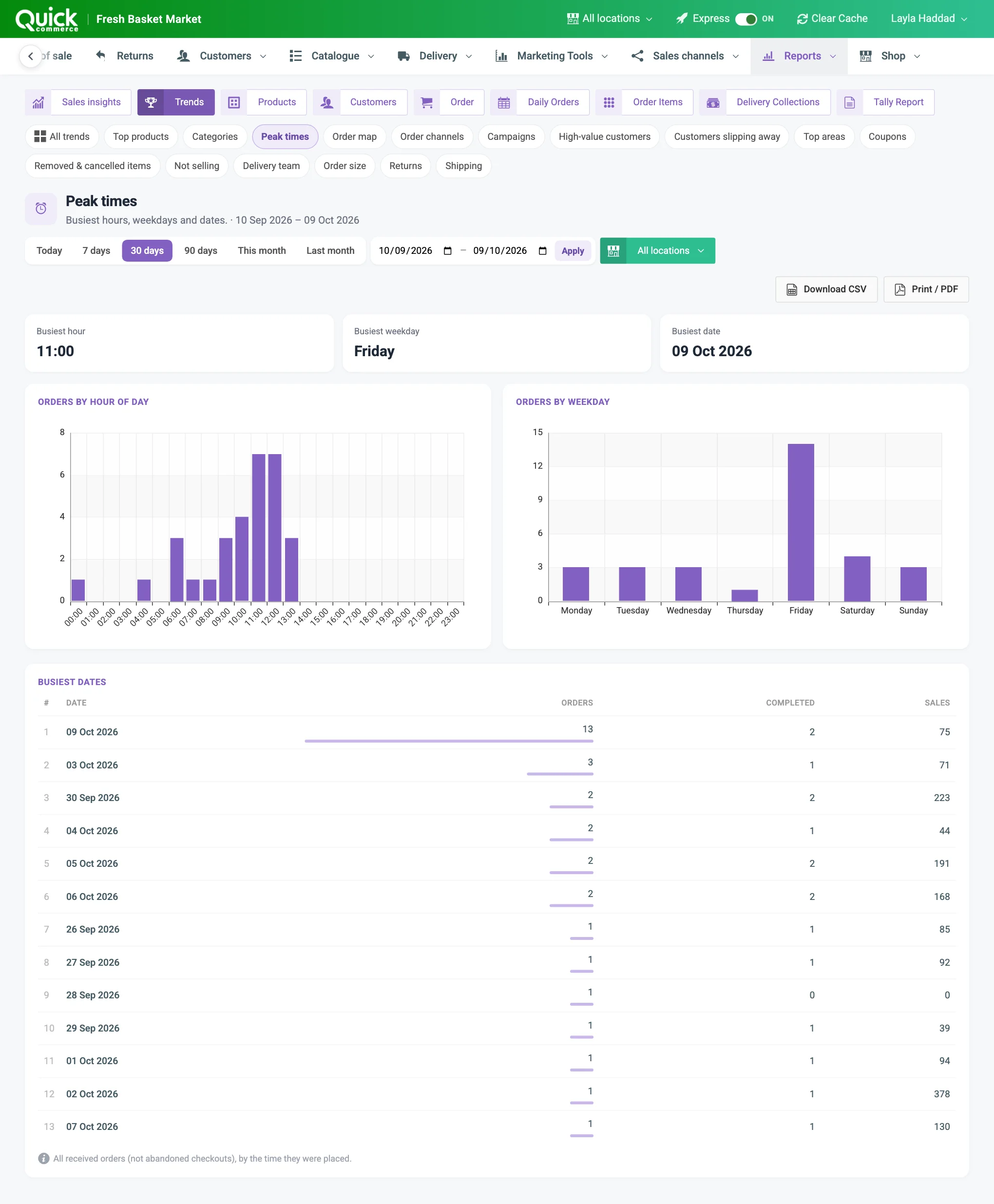Expand the Sales channels menu
The height and width of the screenshot is (1204, 994).
[x=685, y=56]
